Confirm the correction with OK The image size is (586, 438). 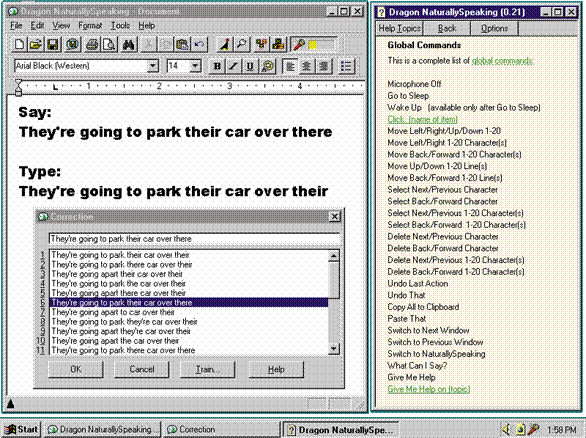tap(75, 369)
